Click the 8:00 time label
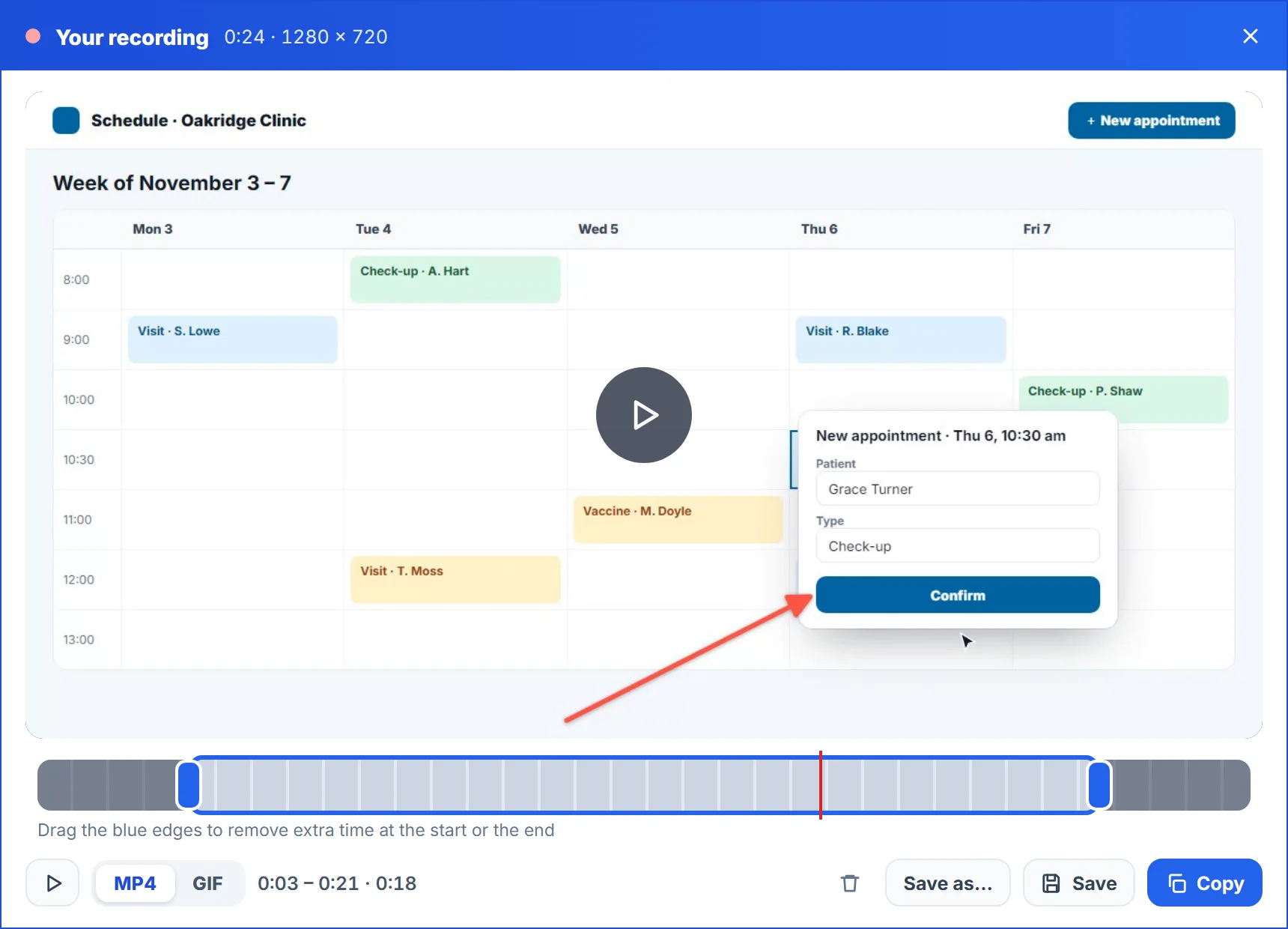Screen dimensions: 1288x929 point(76,279)
